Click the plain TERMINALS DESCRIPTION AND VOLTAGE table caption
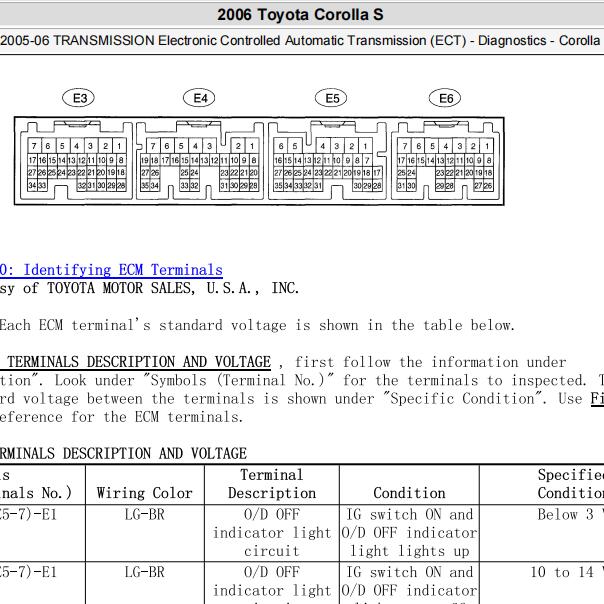The width and height of the screenshot is (604, 604). point(123,453)
